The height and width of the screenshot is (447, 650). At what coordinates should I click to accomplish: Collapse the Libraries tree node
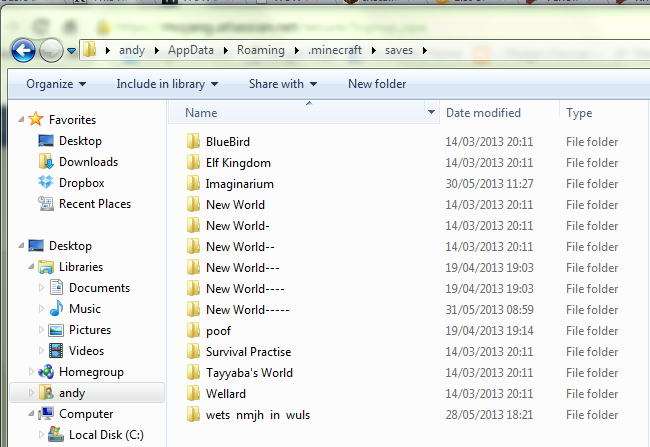point(31,267)
